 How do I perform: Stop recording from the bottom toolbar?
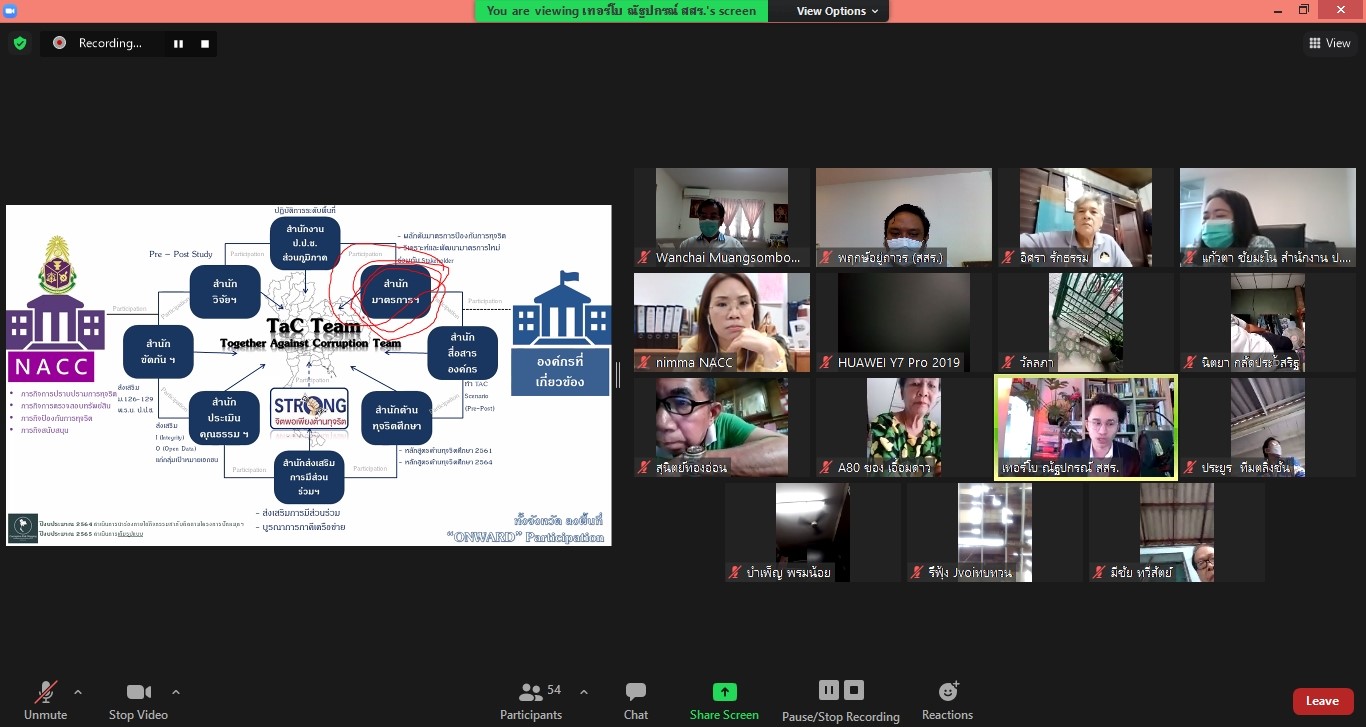tap(854, 690)
